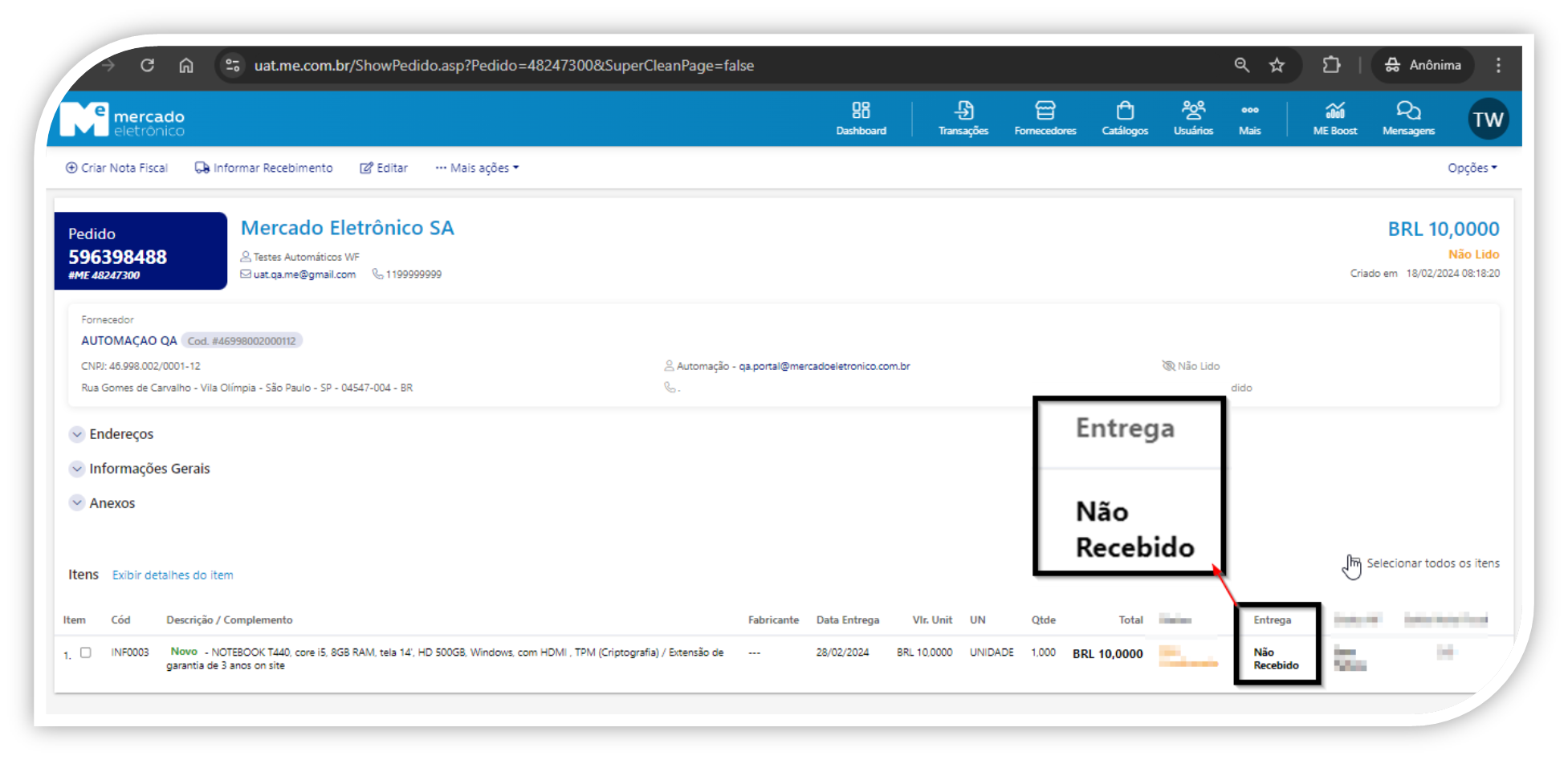Click the CNPJ 46.998.002/0001-12 text
The height and width of the screenshot is (760, 1568).
pyautogui.click(x=141, y=366)
